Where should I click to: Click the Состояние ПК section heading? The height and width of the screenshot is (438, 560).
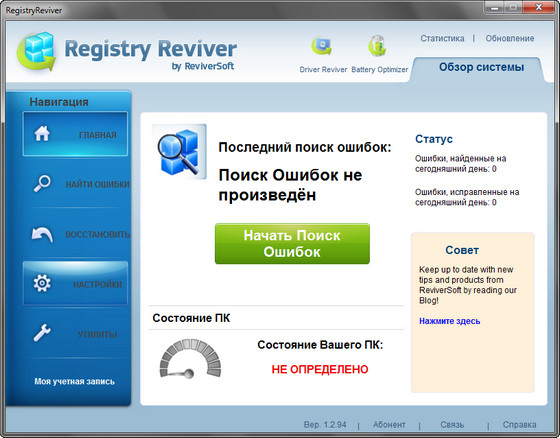click(x=191, y=318)
